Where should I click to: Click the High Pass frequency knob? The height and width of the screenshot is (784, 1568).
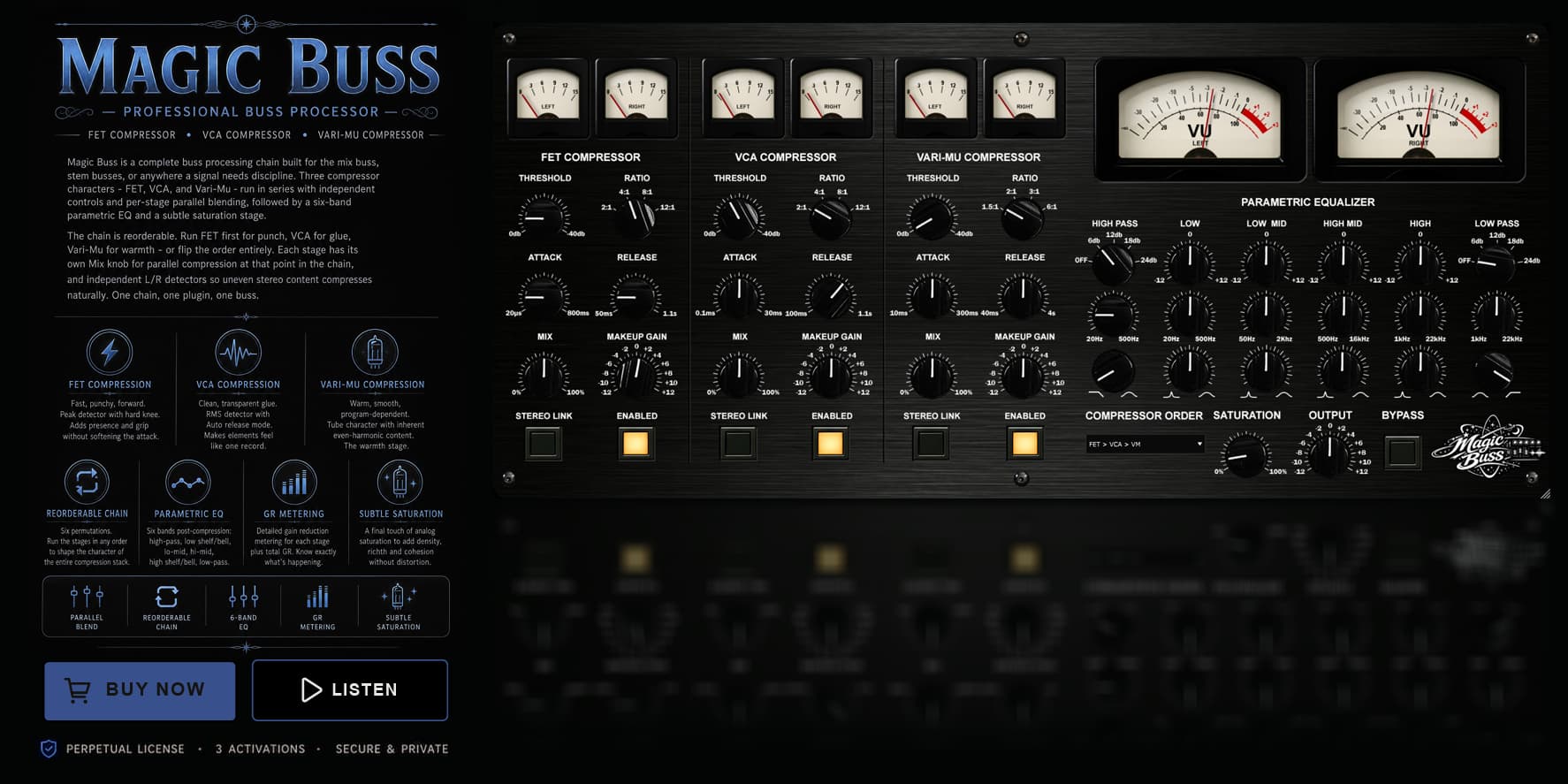coord(1113,315)
